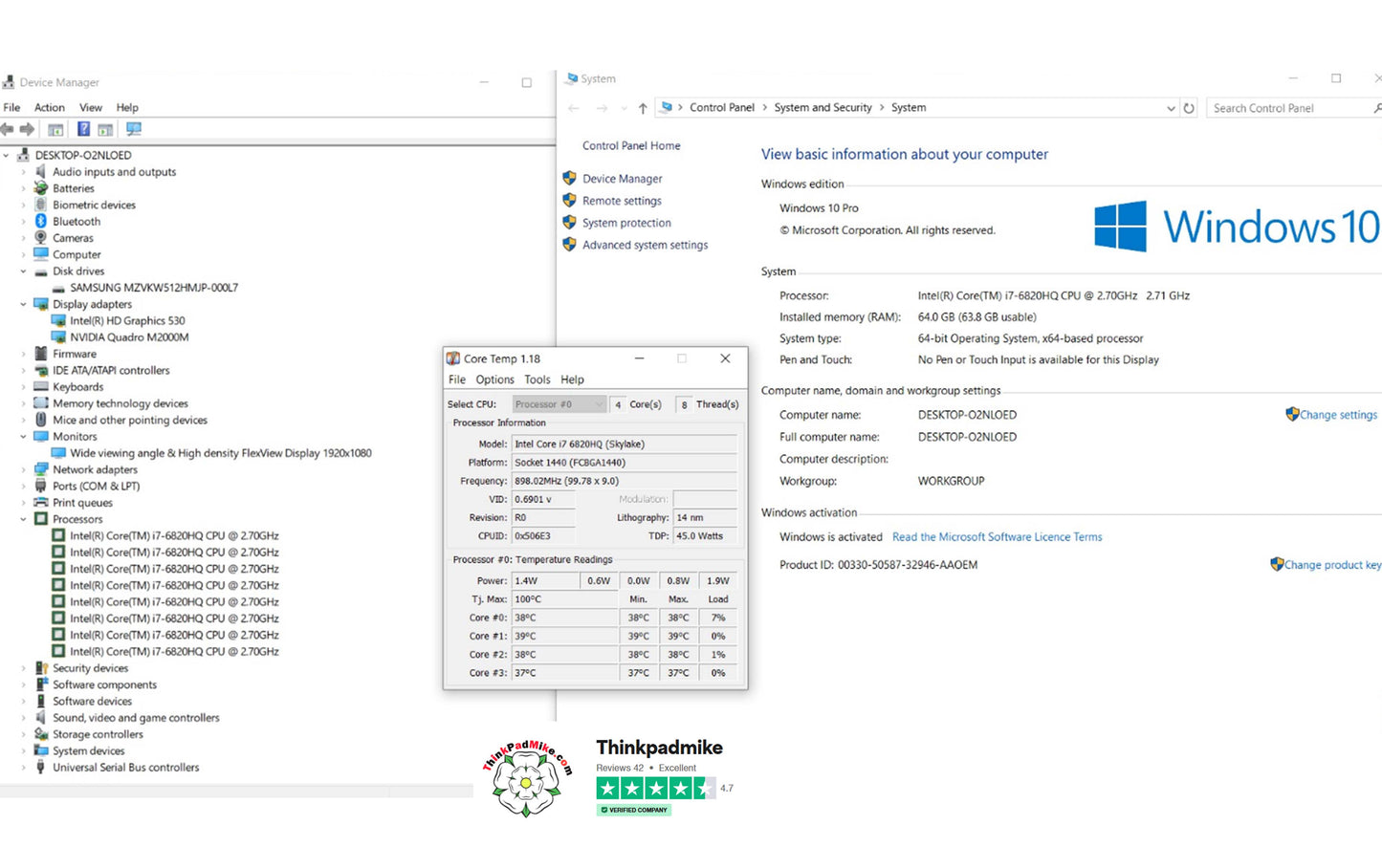The image size is (1382, 868).
Task: Click the Network adapters icon
Action: click(x=40, y=469)
